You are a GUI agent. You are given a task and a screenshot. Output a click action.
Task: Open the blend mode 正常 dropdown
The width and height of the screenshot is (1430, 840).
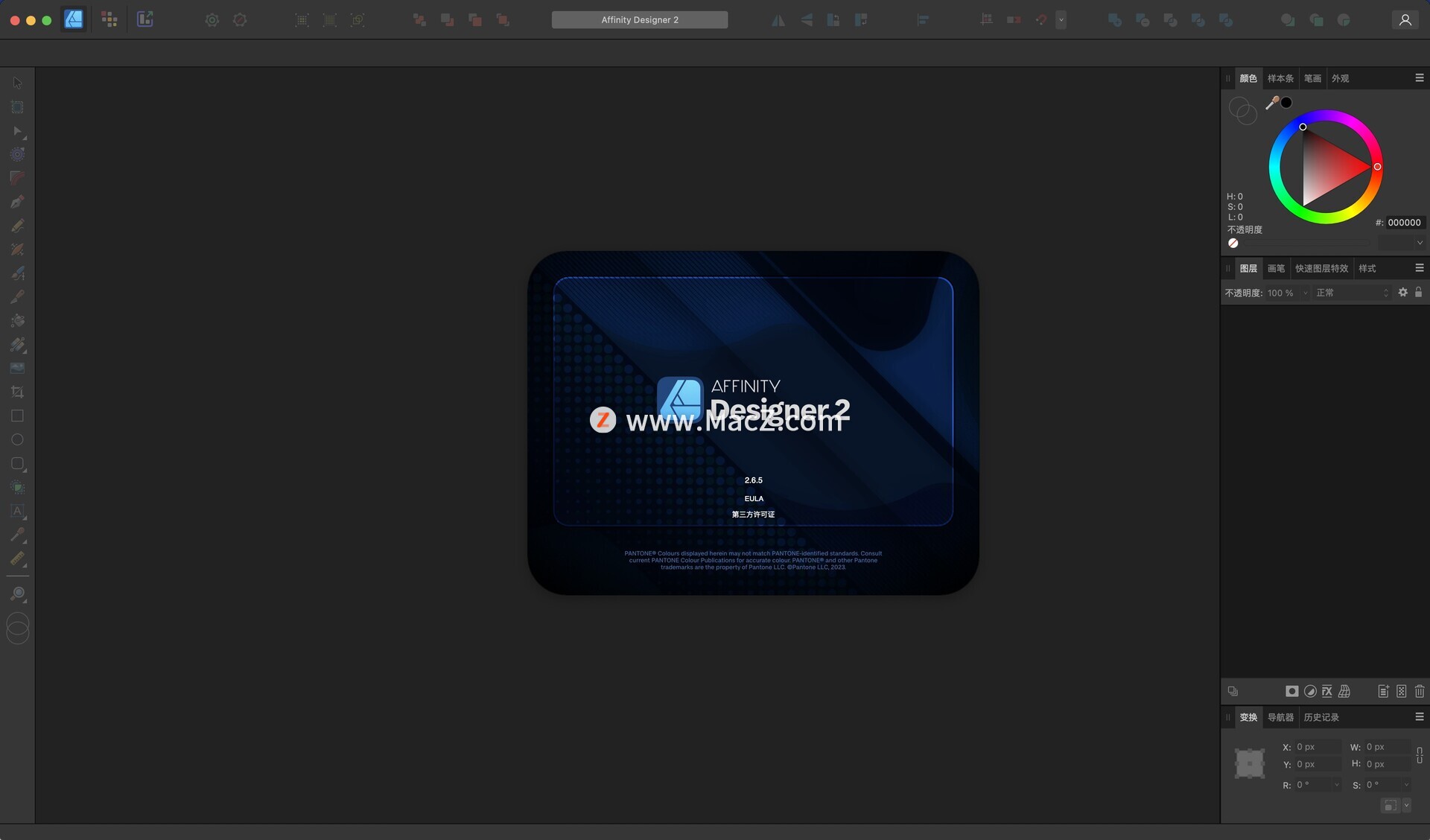tap(1352, 293)
